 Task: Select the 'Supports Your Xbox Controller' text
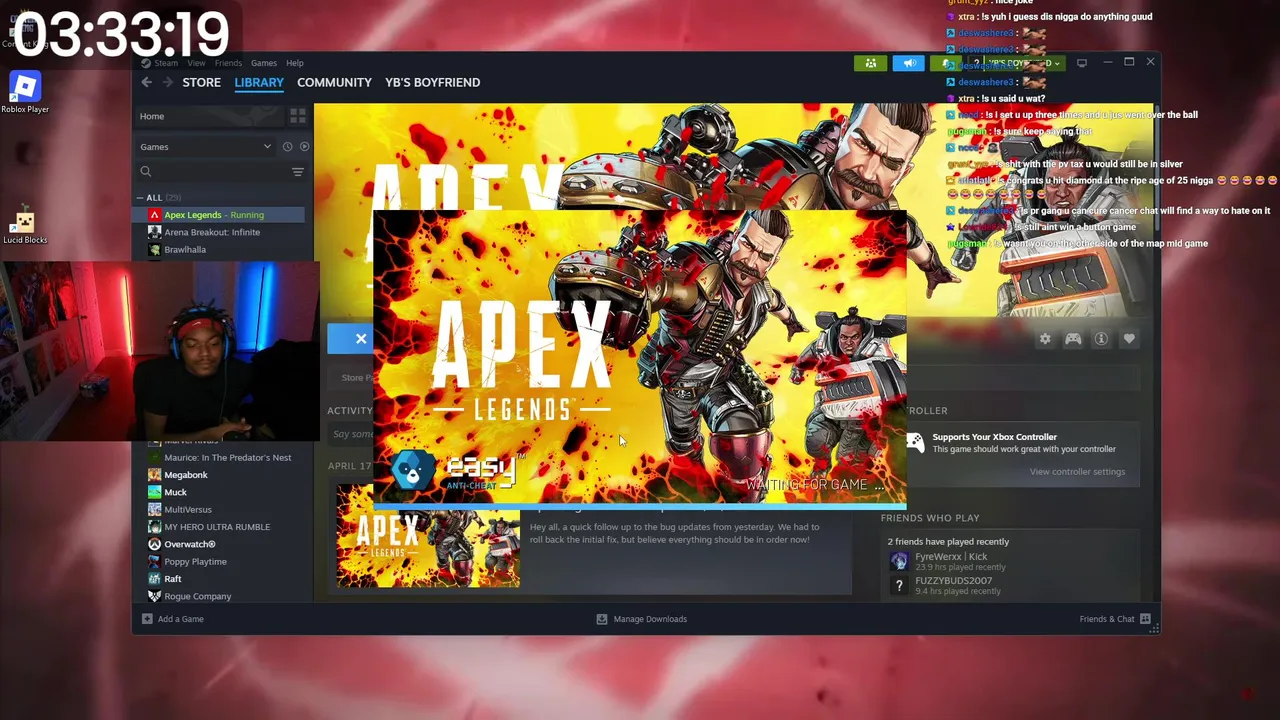[x=994, y=437]
